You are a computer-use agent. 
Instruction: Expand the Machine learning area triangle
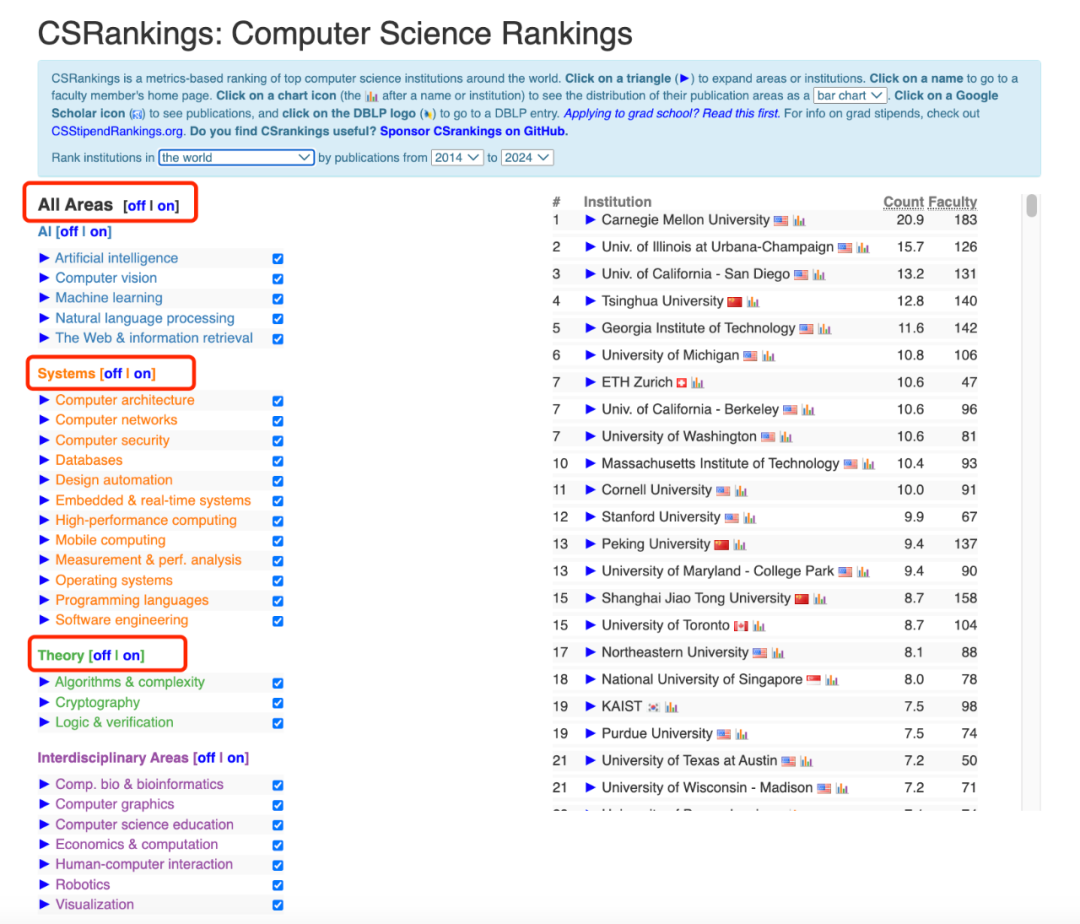(x=44, y=298)
